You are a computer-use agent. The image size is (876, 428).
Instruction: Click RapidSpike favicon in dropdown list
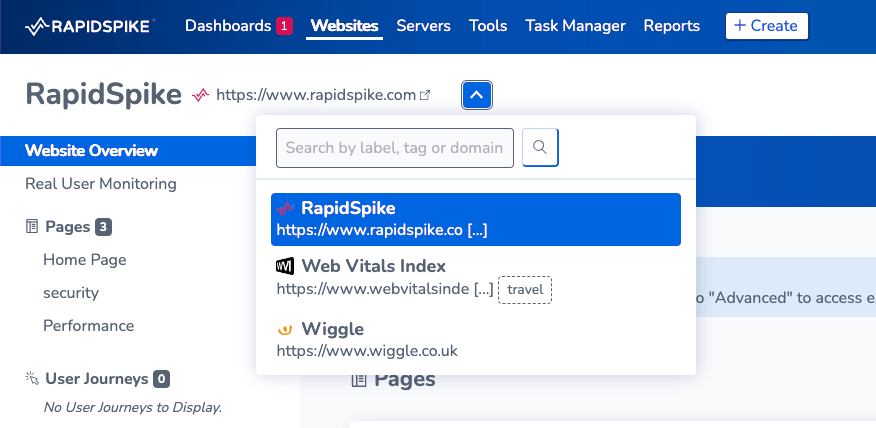click(x=285, y=209)
